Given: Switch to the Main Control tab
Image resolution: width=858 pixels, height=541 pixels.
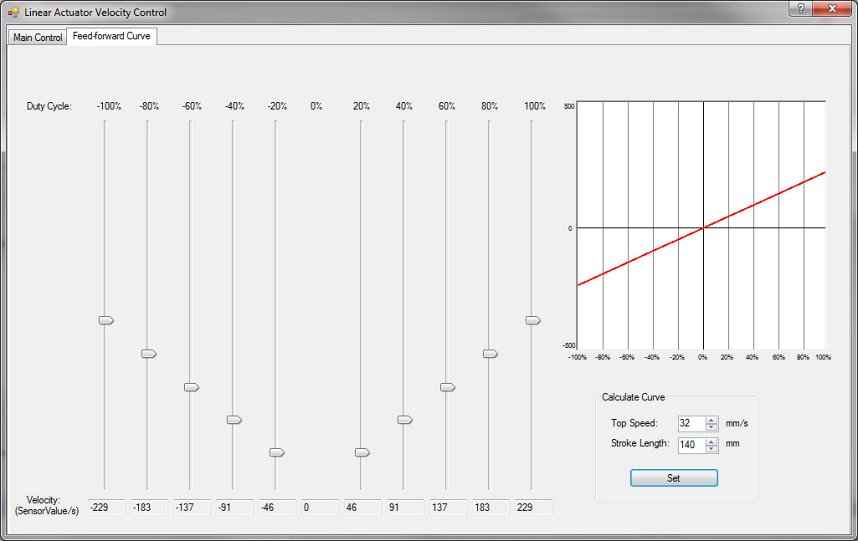Looking at the screenshot, I should point(38,37).
